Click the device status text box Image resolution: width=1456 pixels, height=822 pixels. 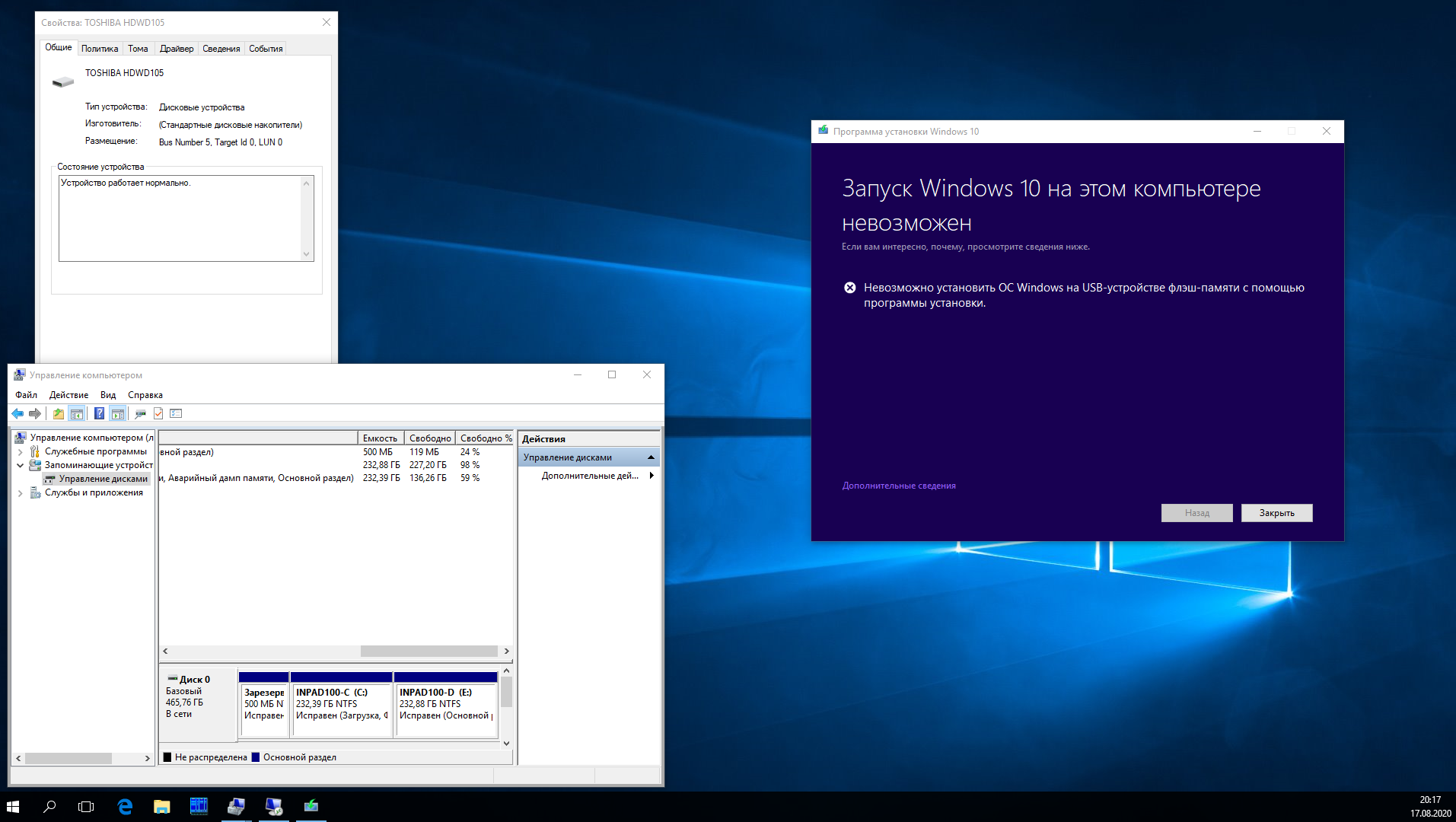pos(186,218)
